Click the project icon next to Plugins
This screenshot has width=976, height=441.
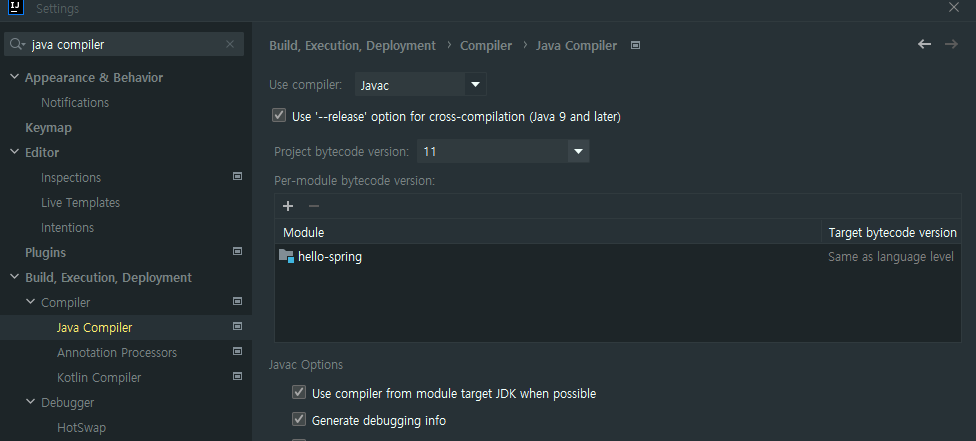tap(237, 252)
